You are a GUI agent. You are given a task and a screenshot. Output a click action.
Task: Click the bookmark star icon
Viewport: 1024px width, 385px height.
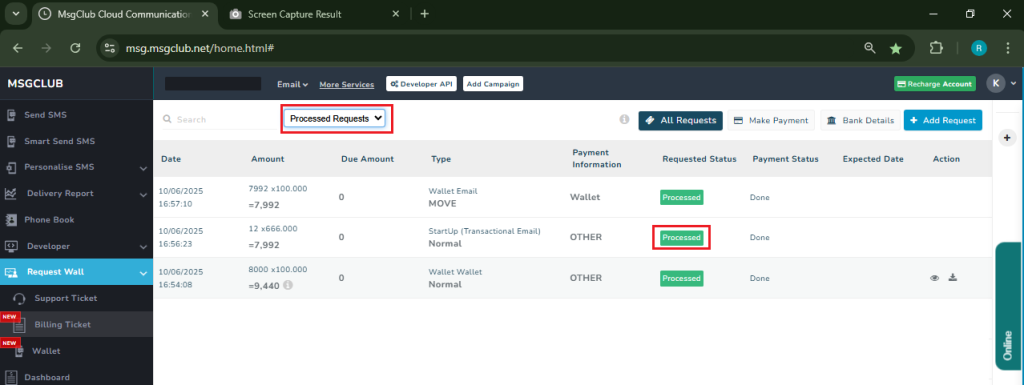pos(895,48)
